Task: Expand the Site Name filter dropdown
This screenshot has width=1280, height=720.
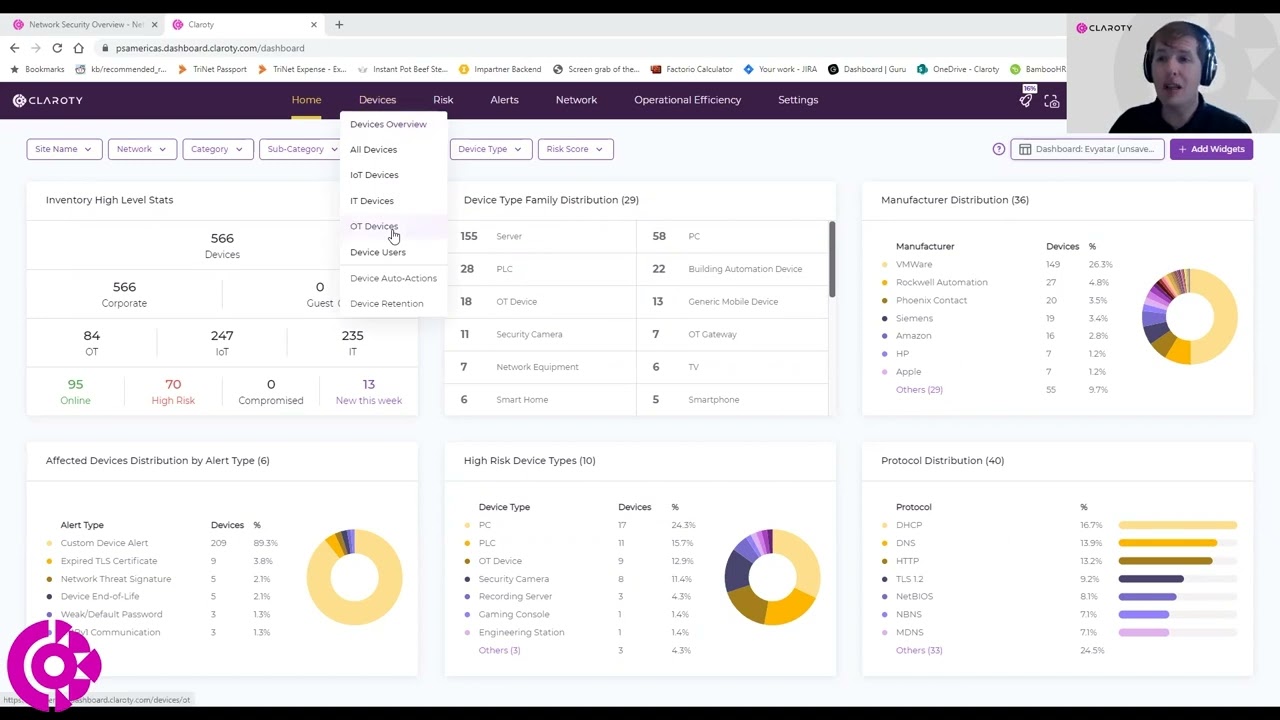Action: tap(63, 149)
